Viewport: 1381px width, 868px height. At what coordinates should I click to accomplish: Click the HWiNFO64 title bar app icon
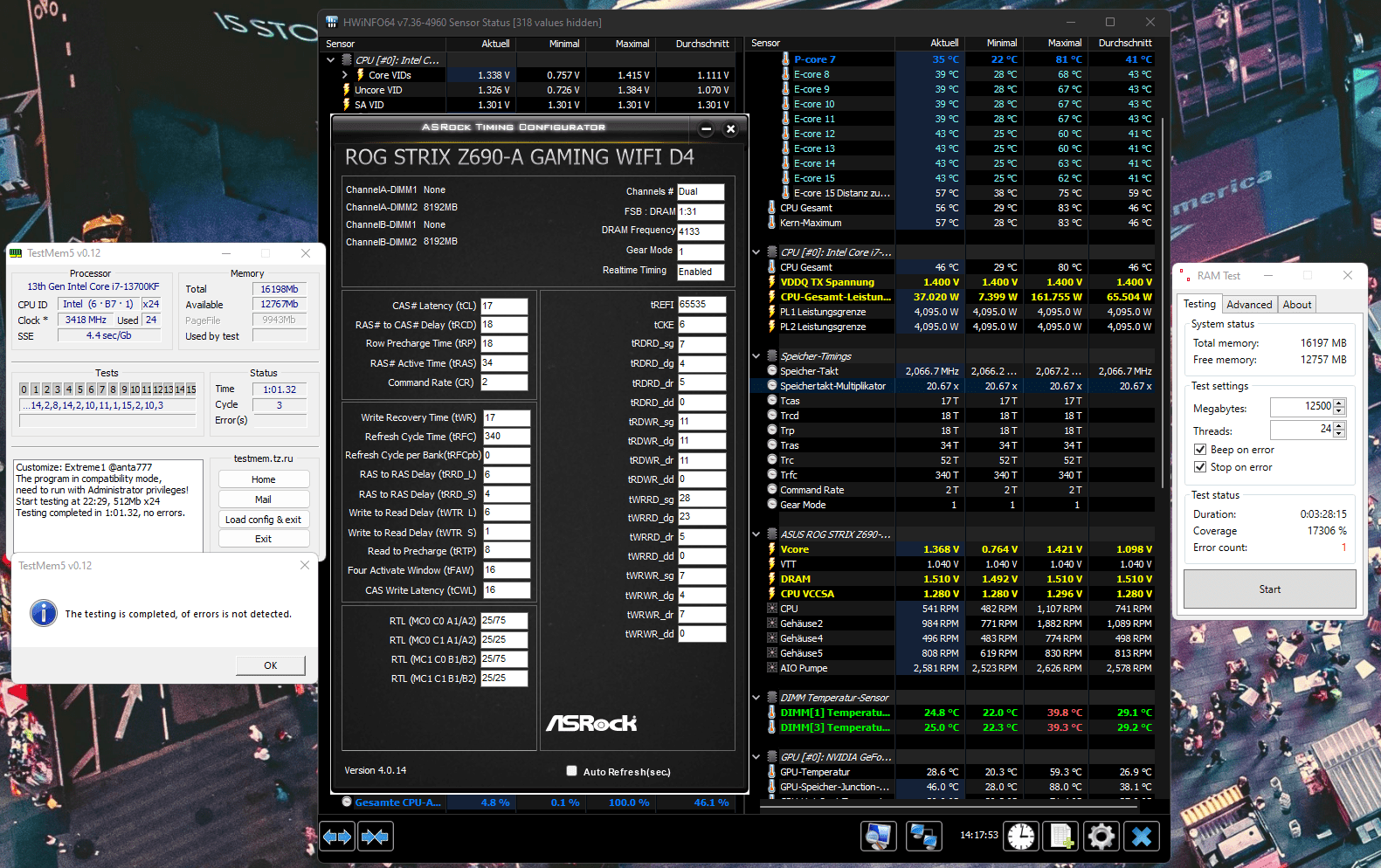coord(332,22)
